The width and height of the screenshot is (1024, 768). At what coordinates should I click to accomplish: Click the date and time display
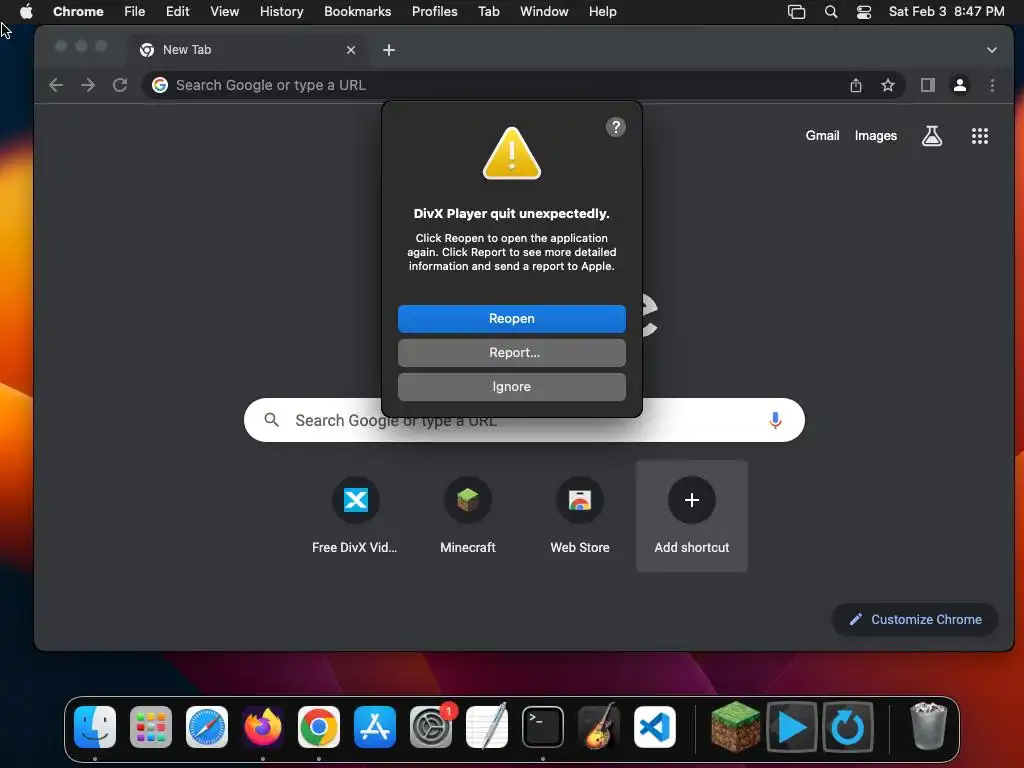click(946, 11)
